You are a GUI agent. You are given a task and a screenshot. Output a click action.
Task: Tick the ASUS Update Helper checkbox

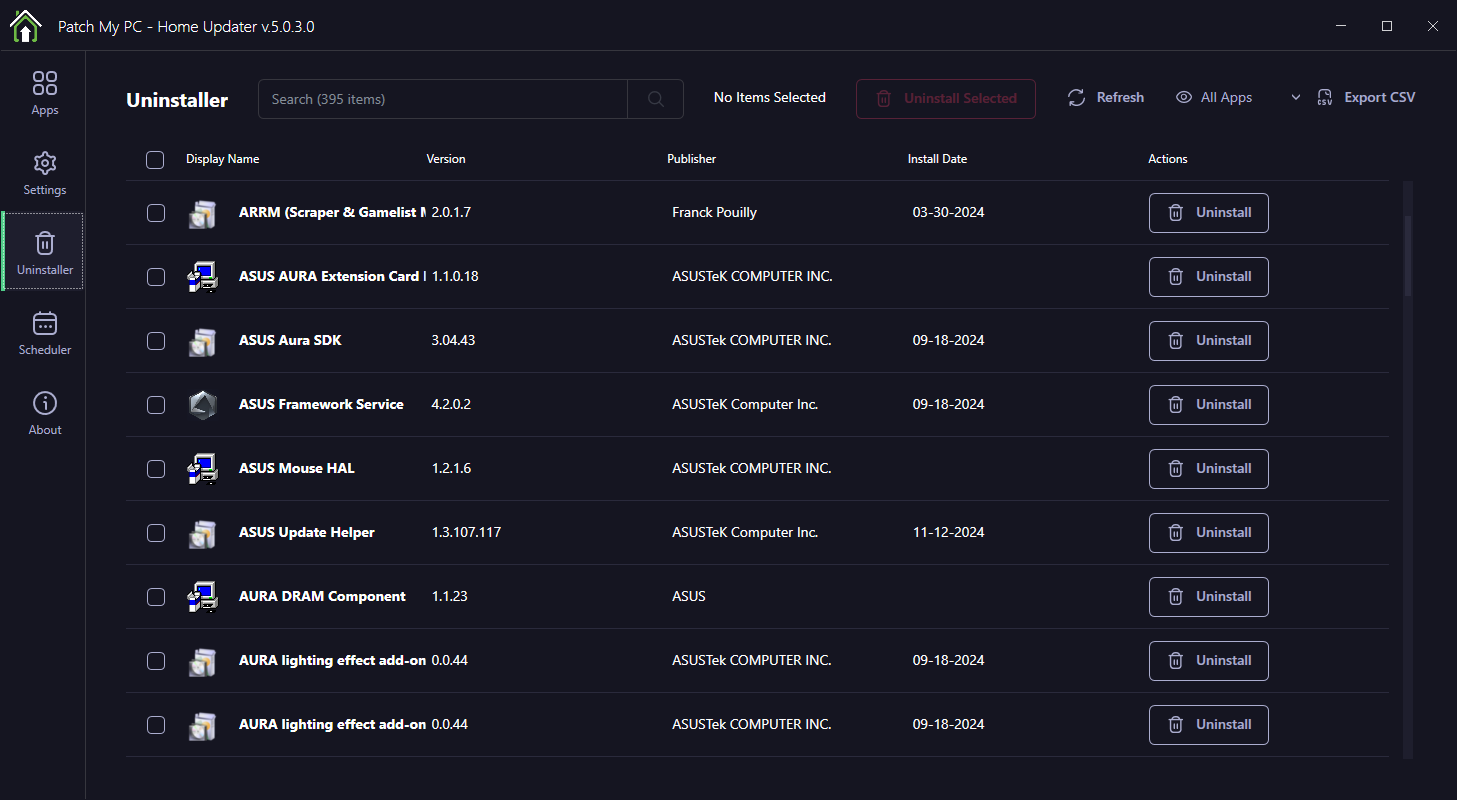click(156, 533)
